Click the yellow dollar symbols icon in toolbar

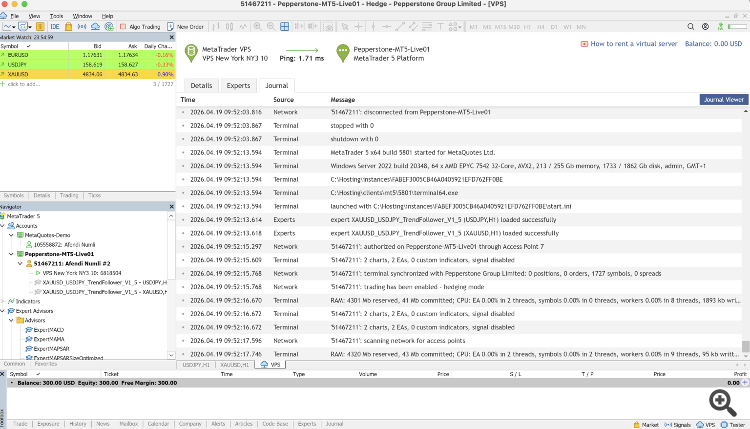[x=40, y=27]
